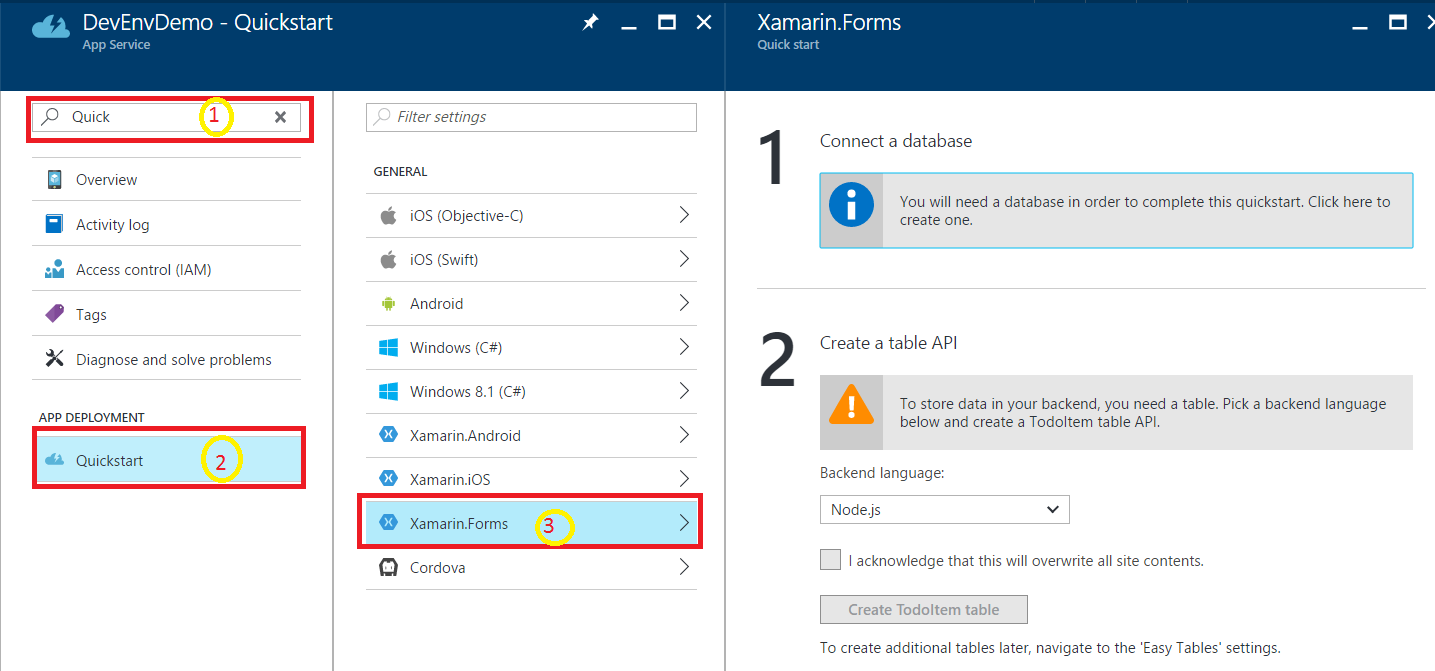Screen dimensions: 1435x671
Task: Click the Xamarin.Forms hexagon icon
Action: [x=388, y=523]
